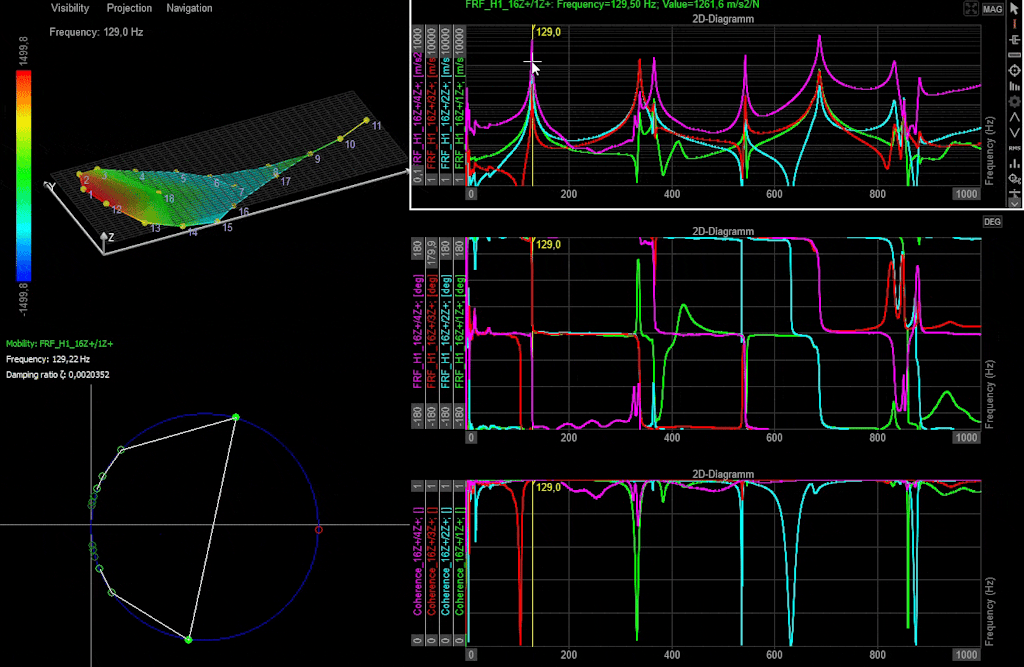Open the Projection menu
Image resolution: width=1024 pixels, height=667 pixels.
(x=129, y=8)
